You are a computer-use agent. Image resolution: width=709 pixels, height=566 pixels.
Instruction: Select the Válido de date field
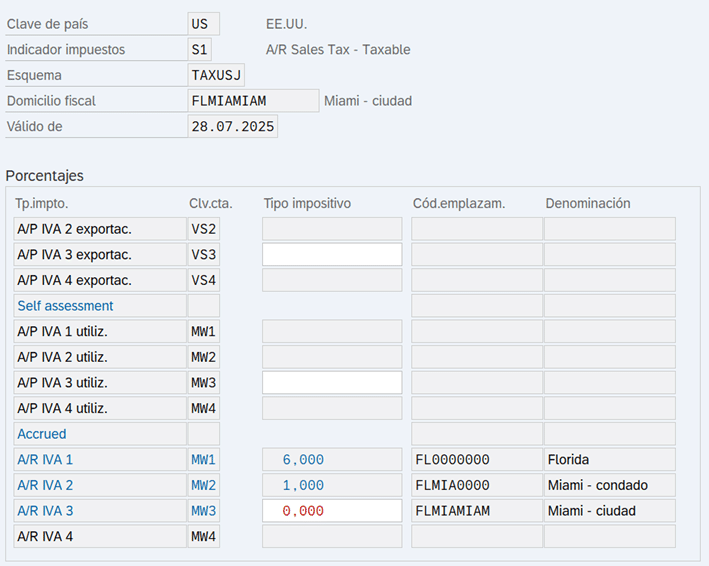(x=232, y=127)
